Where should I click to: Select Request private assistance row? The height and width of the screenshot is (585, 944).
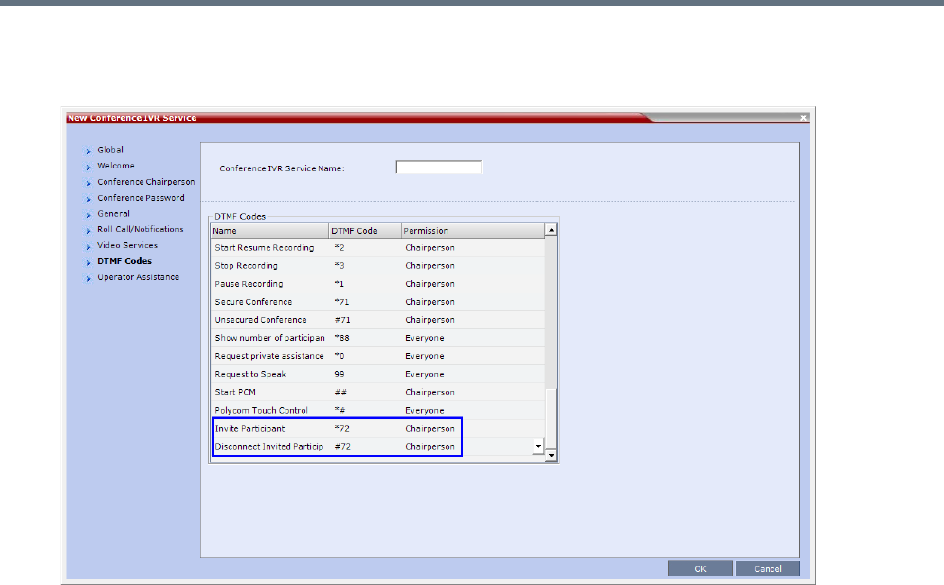click(x=377, y=356)
